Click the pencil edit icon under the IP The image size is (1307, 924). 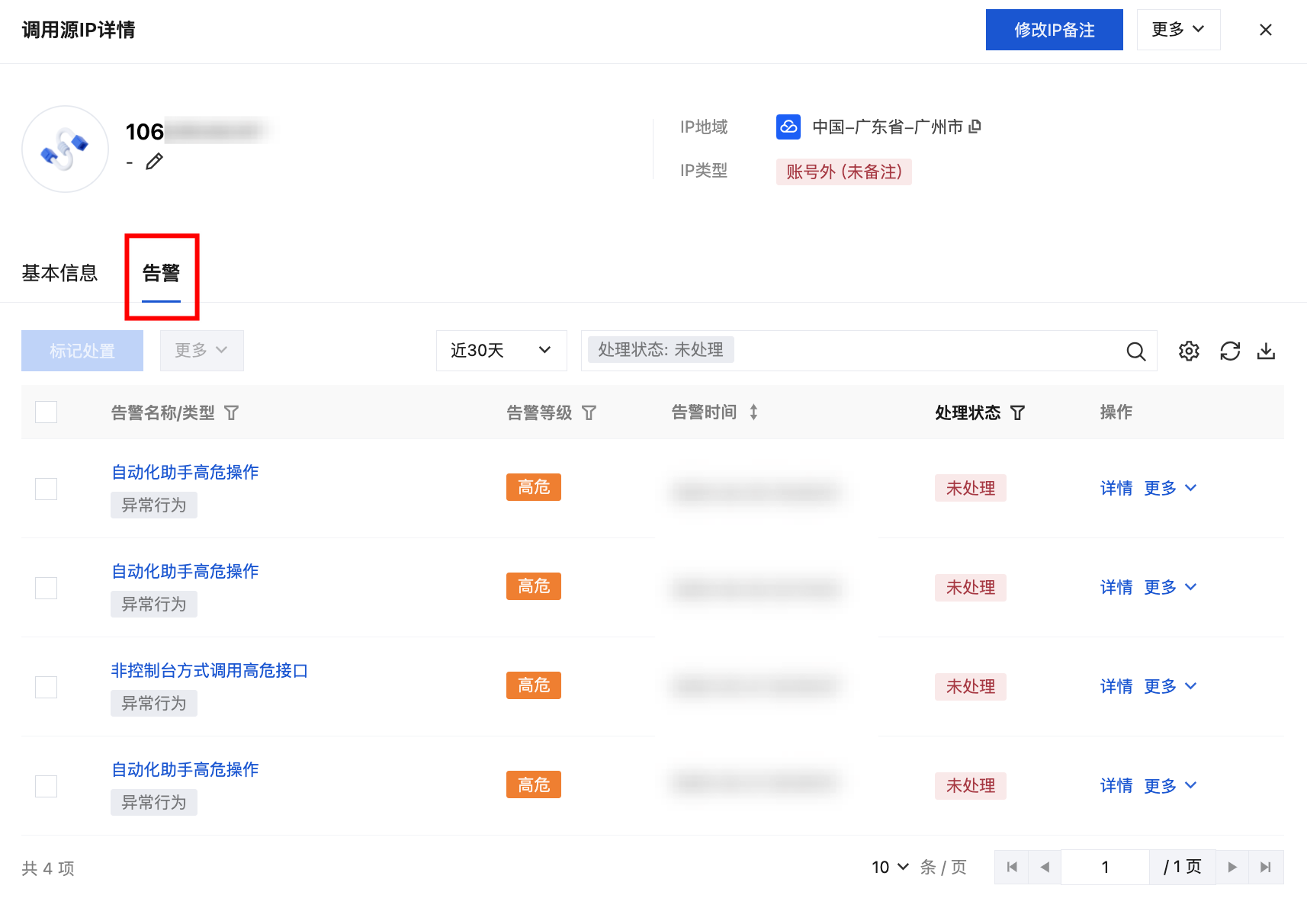pyautogui.click(x=154, y=162)
